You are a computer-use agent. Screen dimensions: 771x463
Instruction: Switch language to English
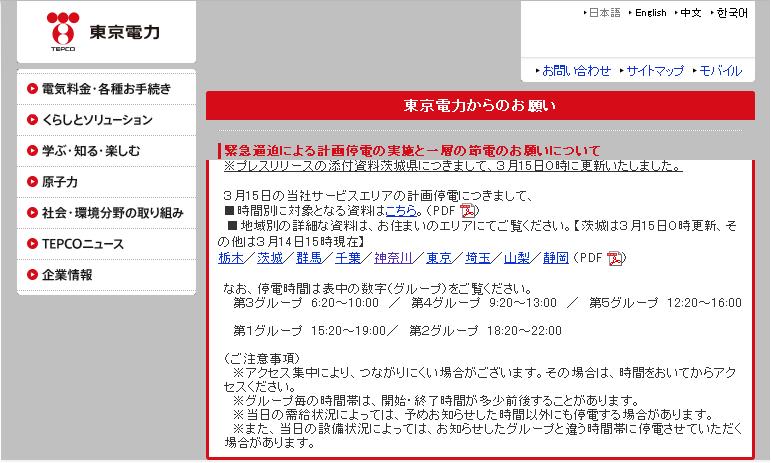click(x=651, y=13)
